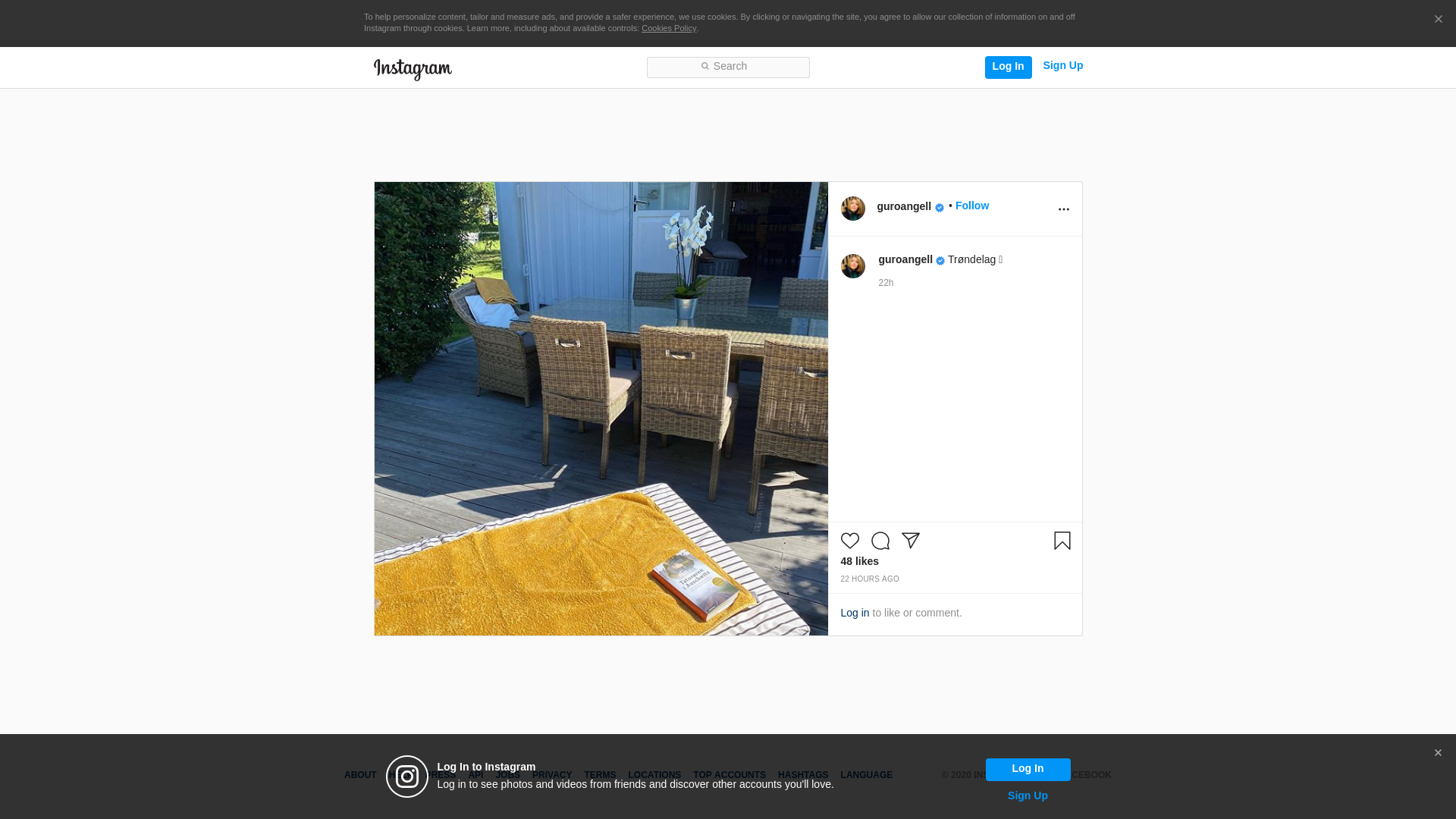The image size is (1456, 819).
Task: Open the TERMS footer link
Action: click(x=600, y=775)
